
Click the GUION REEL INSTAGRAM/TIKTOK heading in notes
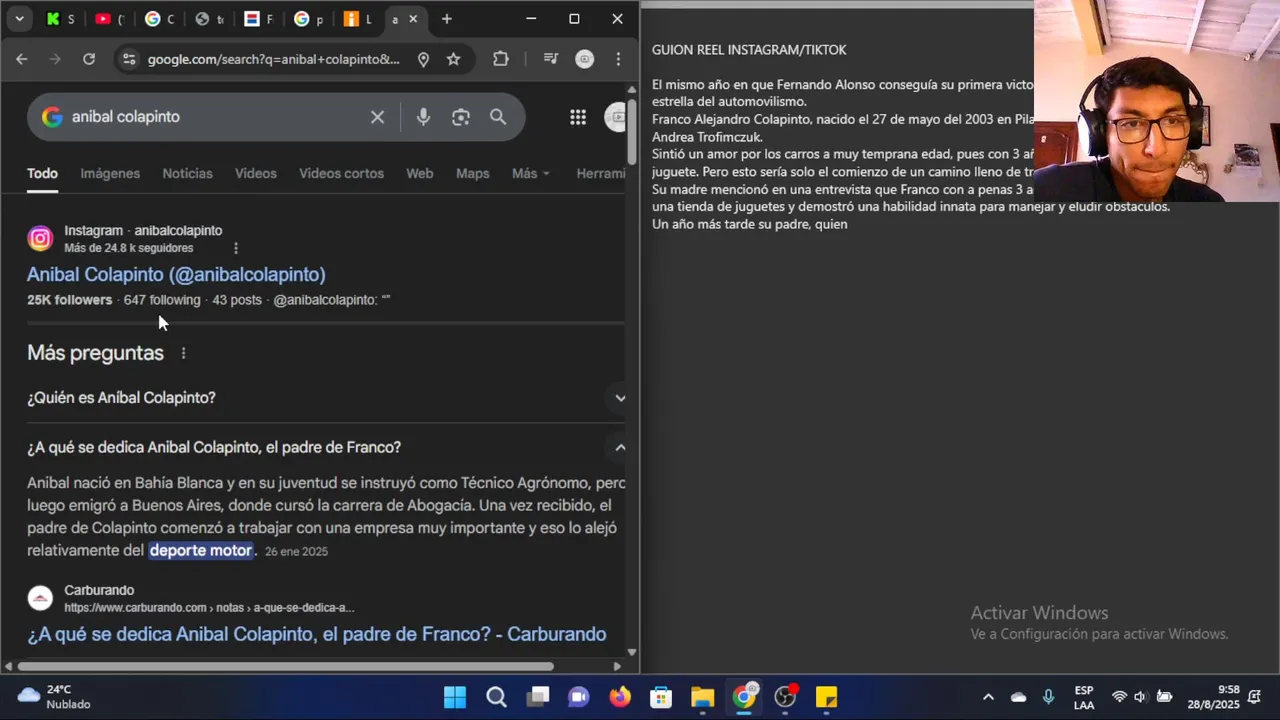[x=749, y=50]
